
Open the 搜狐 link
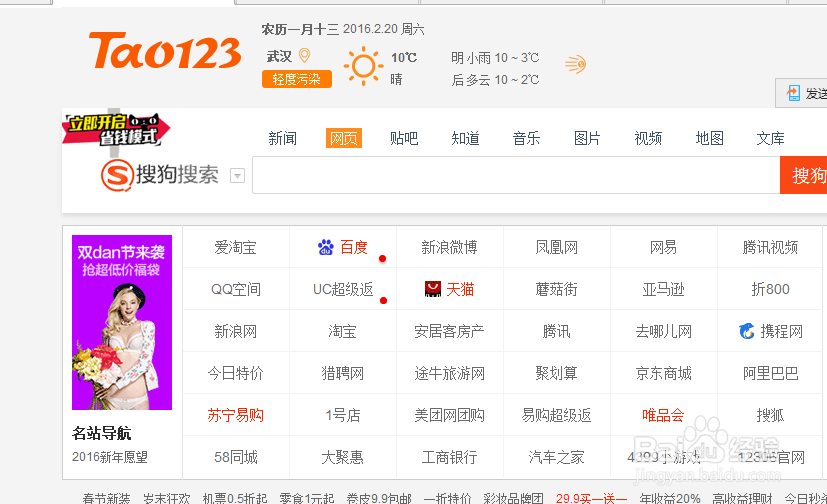tap(770, 415)
